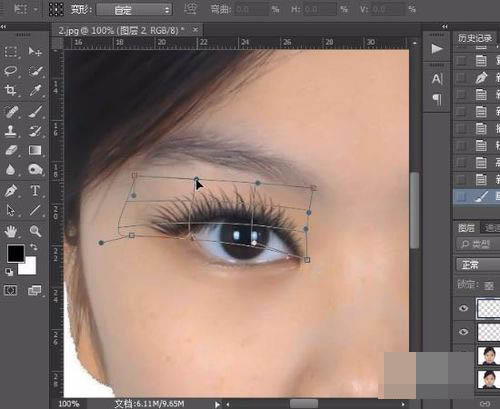Click the 100% zoom level field
The height and width of the screenshot is (409, 500).
tap(69, 404)
